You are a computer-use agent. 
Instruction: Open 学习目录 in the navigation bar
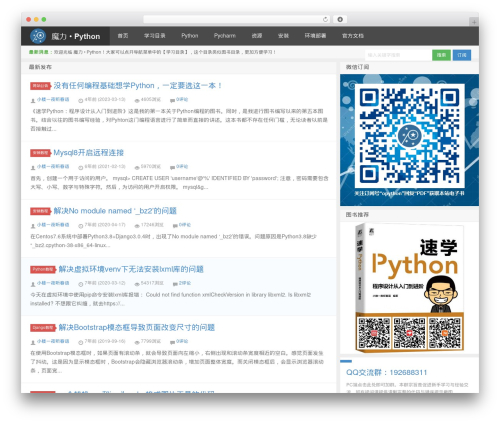155,36
